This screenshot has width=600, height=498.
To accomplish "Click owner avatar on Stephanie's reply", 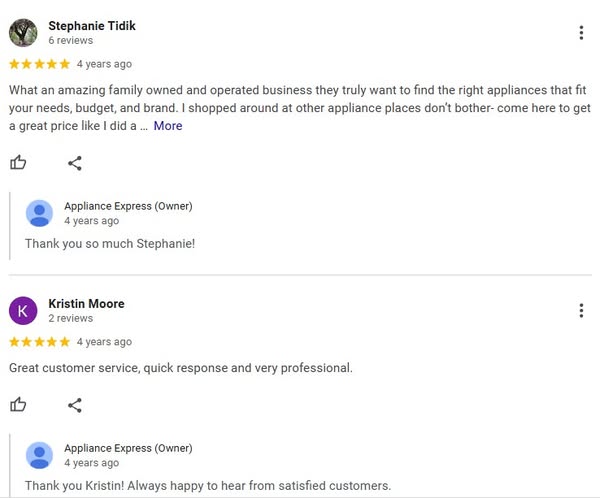I will pos(39,213).
